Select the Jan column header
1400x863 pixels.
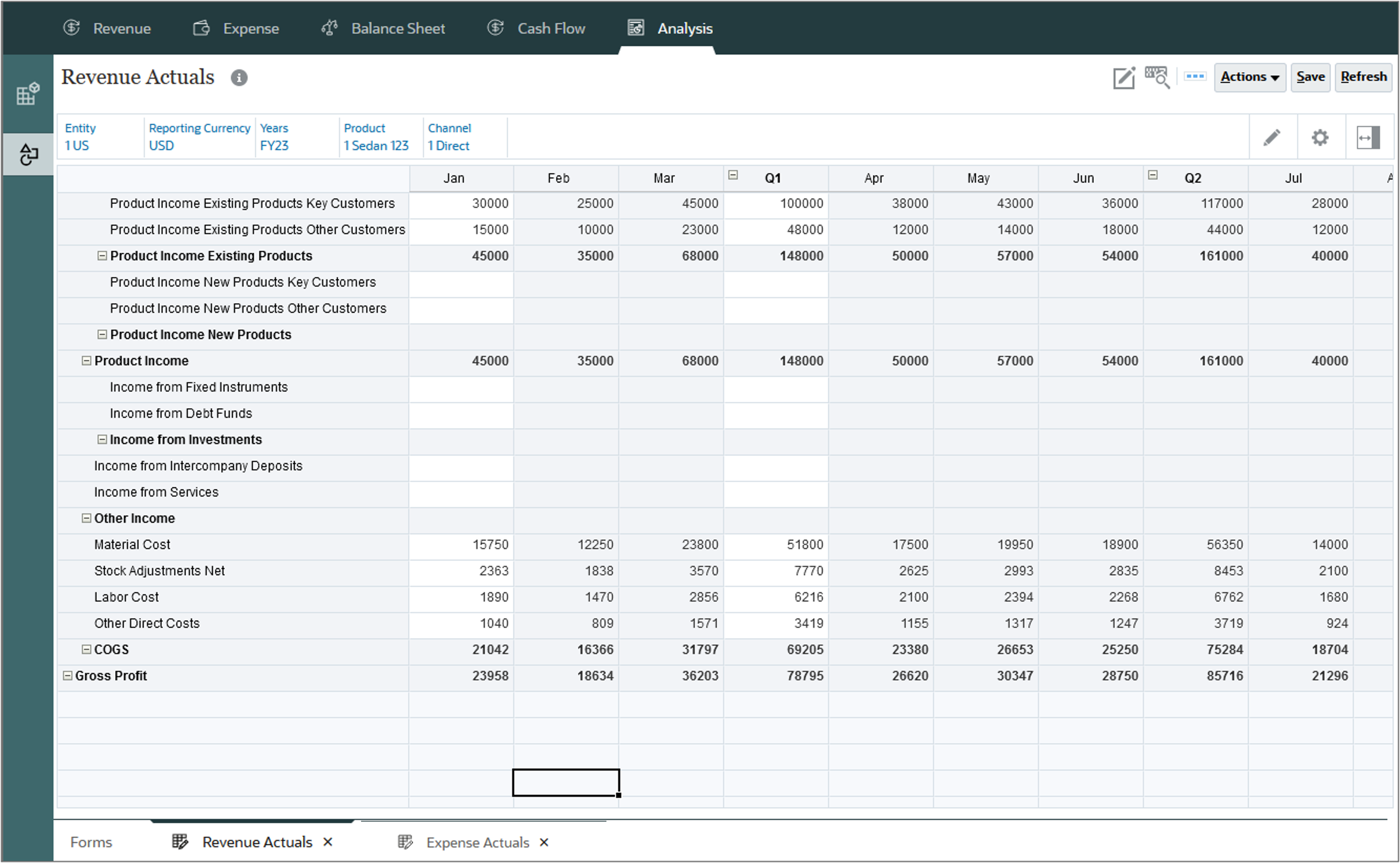[461, 178]
